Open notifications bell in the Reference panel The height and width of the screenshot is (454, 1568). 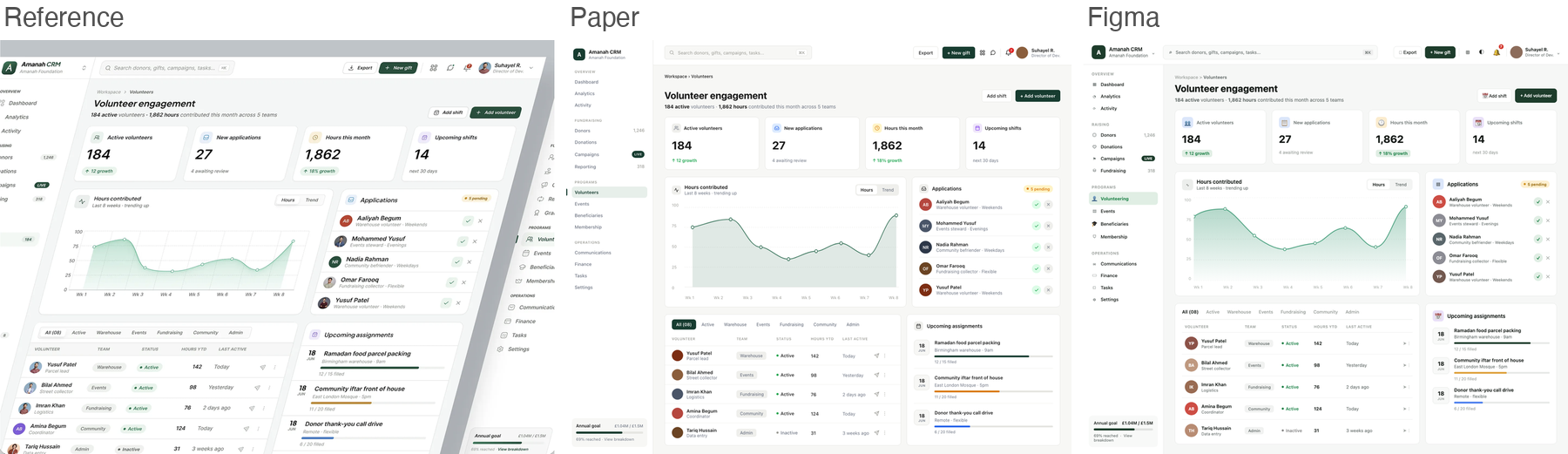coord(468,67)
